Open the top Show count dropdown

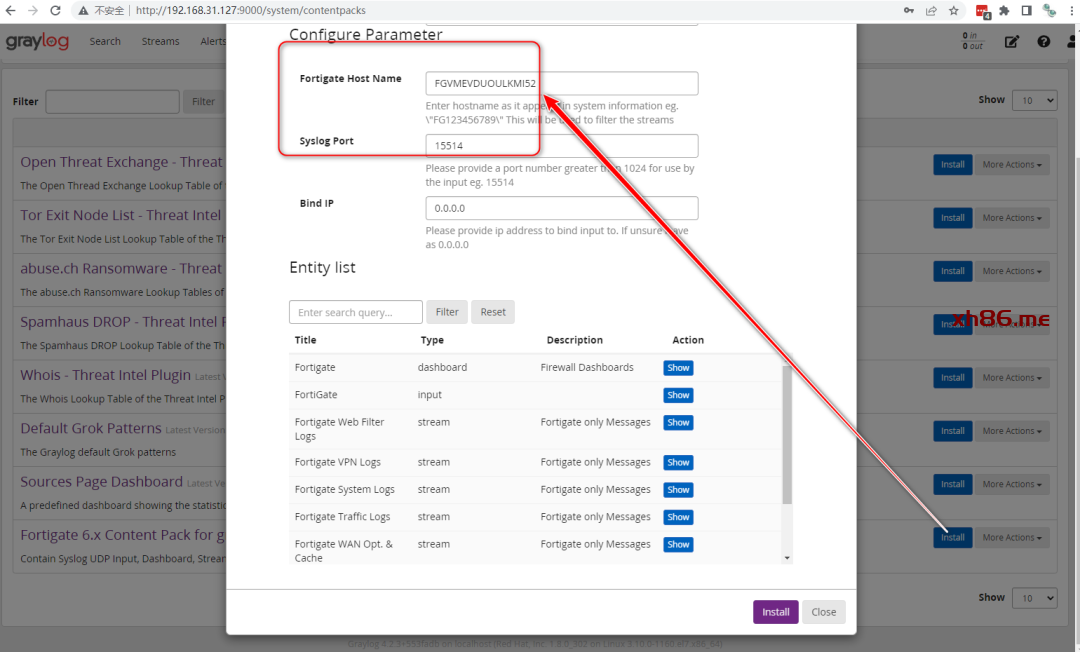[1034, 101]
